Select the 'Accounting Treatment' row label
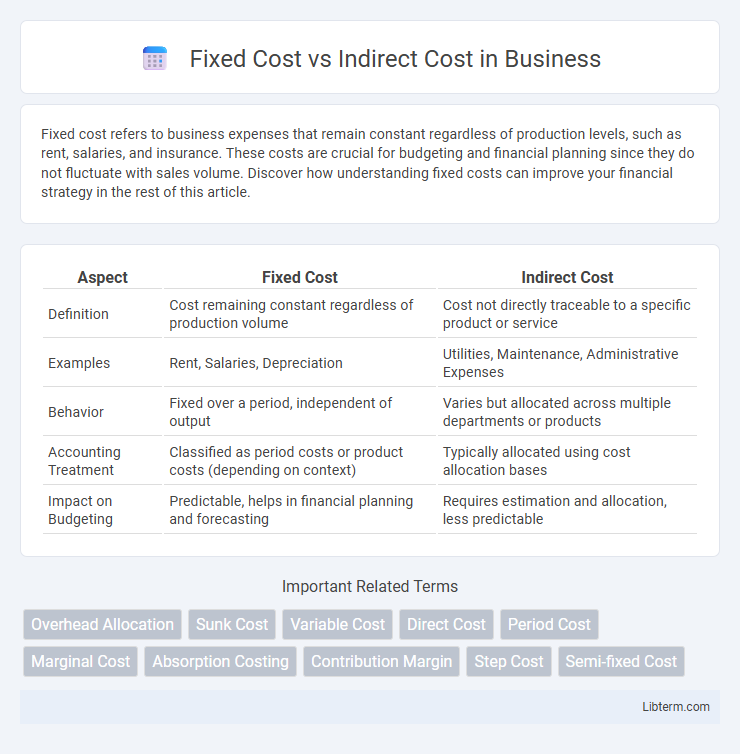Viewport: 740px width, 754px height. [84, 461]
